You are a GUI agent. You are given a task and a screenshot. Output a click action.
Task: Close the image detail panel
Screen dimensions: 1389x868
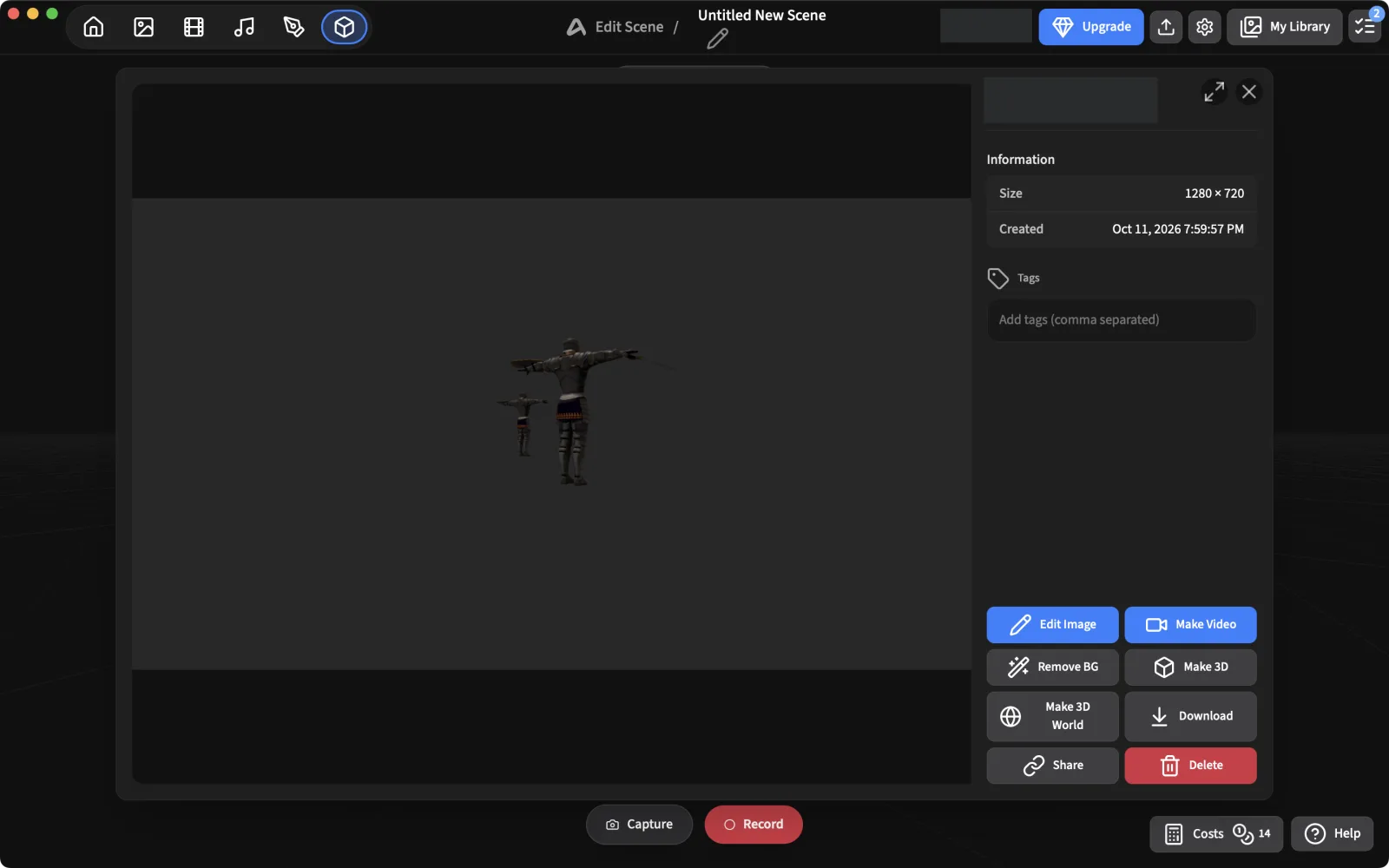(1249, 92)
